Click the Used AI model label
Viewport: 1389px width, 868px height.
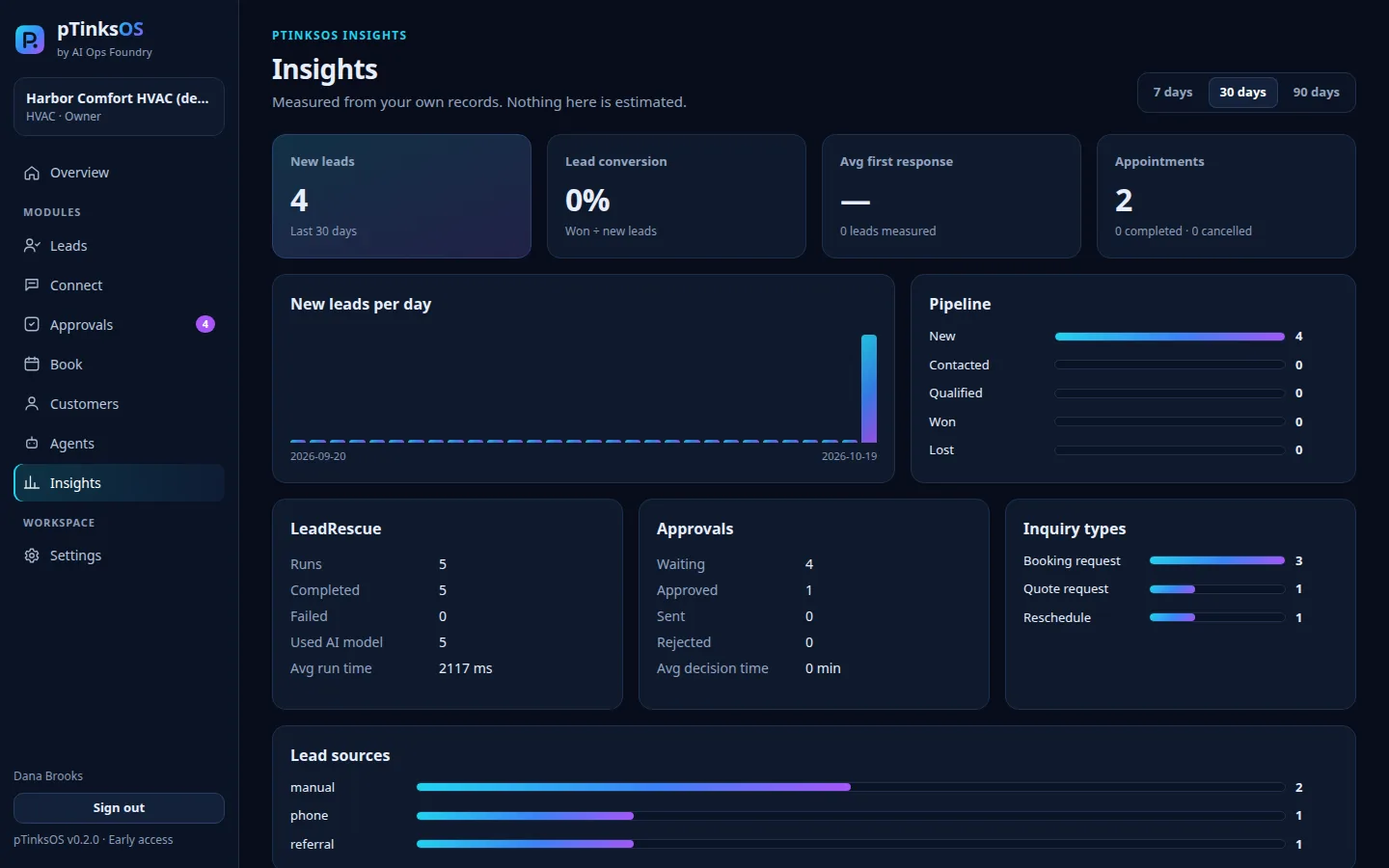pyautogui.click(x=337, y=642)
